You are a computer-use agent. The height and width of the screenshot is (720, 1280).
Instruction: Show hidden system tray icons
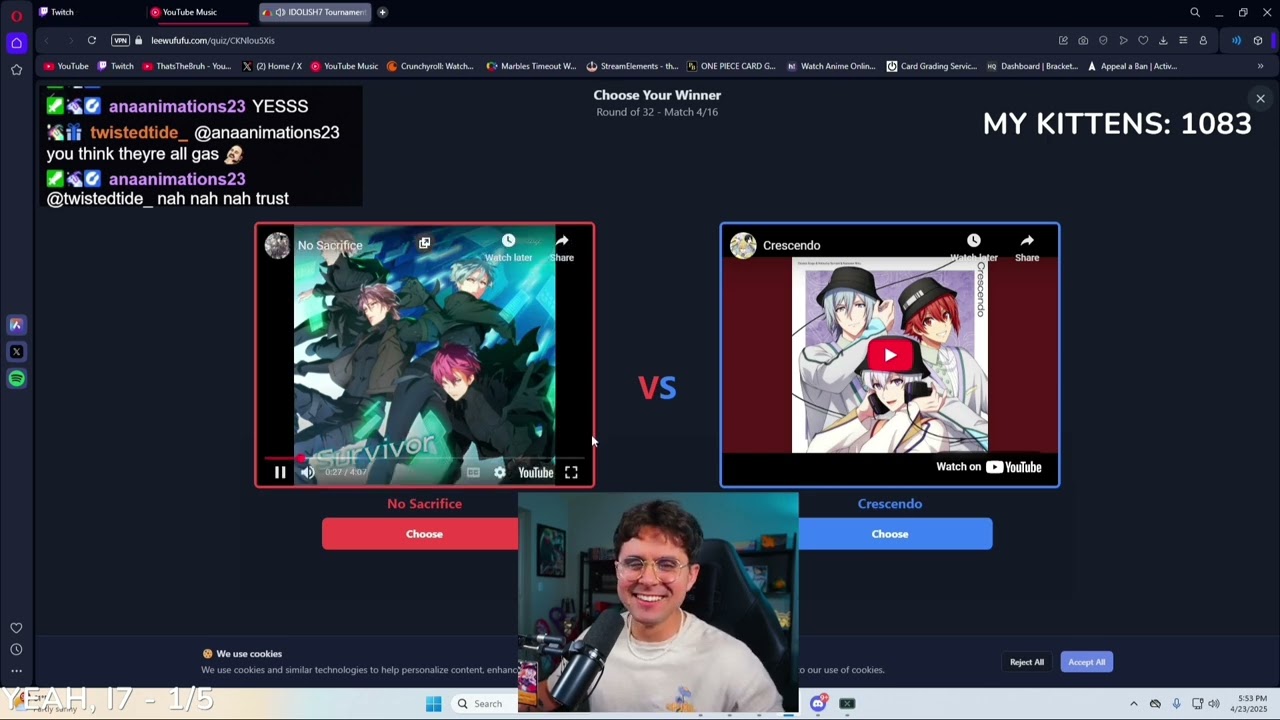pyautogui.click(x=1133, y=704)
